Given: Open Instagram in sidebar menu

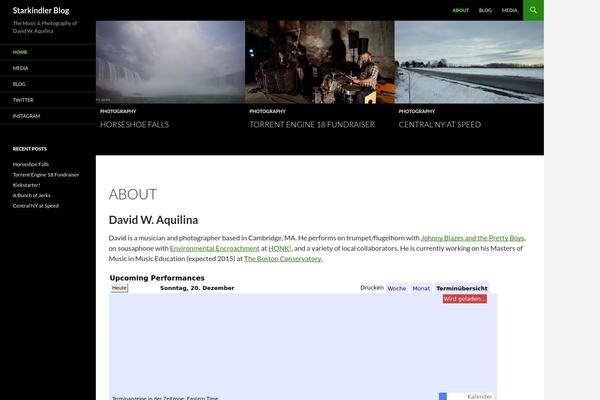Looking at the screenshot, I should (x=26, y=116).
